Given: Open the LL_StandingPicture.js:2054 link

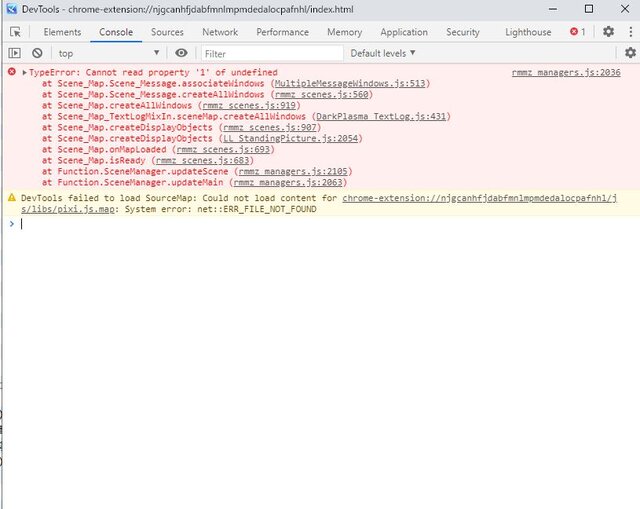Looking at the screenshot, I should [290, 138].
